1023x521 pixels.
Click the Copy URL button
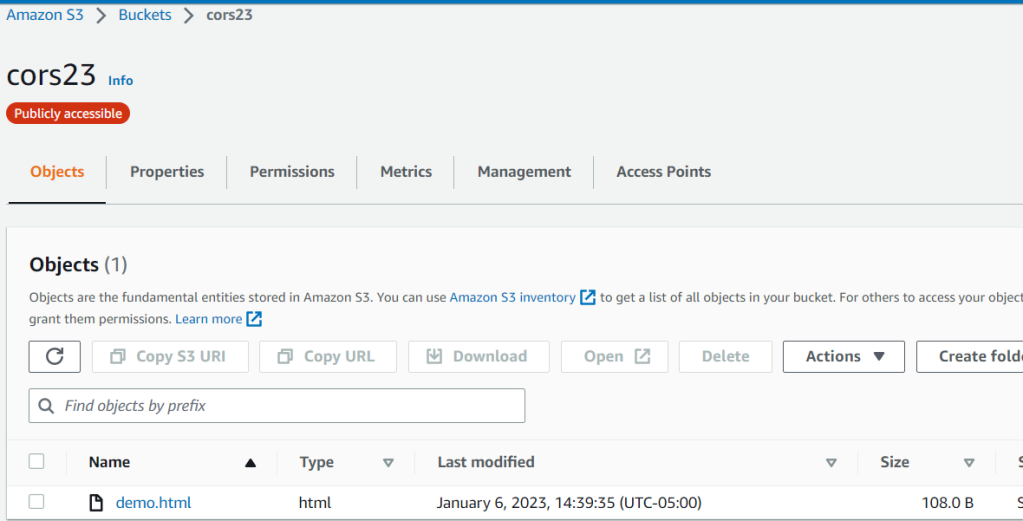pos(328,357)
